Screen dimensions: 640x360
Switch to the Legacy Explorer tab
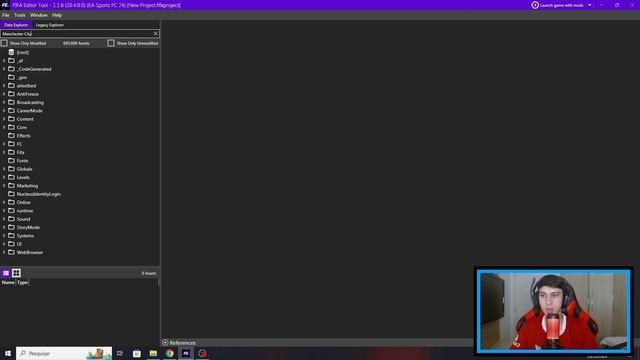[x=50, y=25]
